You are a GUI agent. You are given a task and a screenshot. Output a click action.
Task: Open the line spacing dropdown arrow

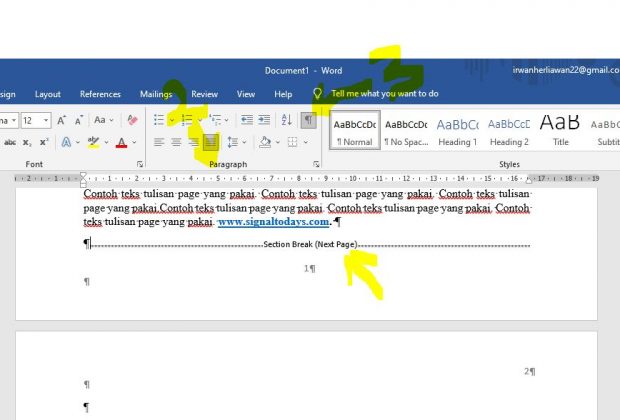tap(244, 142)
